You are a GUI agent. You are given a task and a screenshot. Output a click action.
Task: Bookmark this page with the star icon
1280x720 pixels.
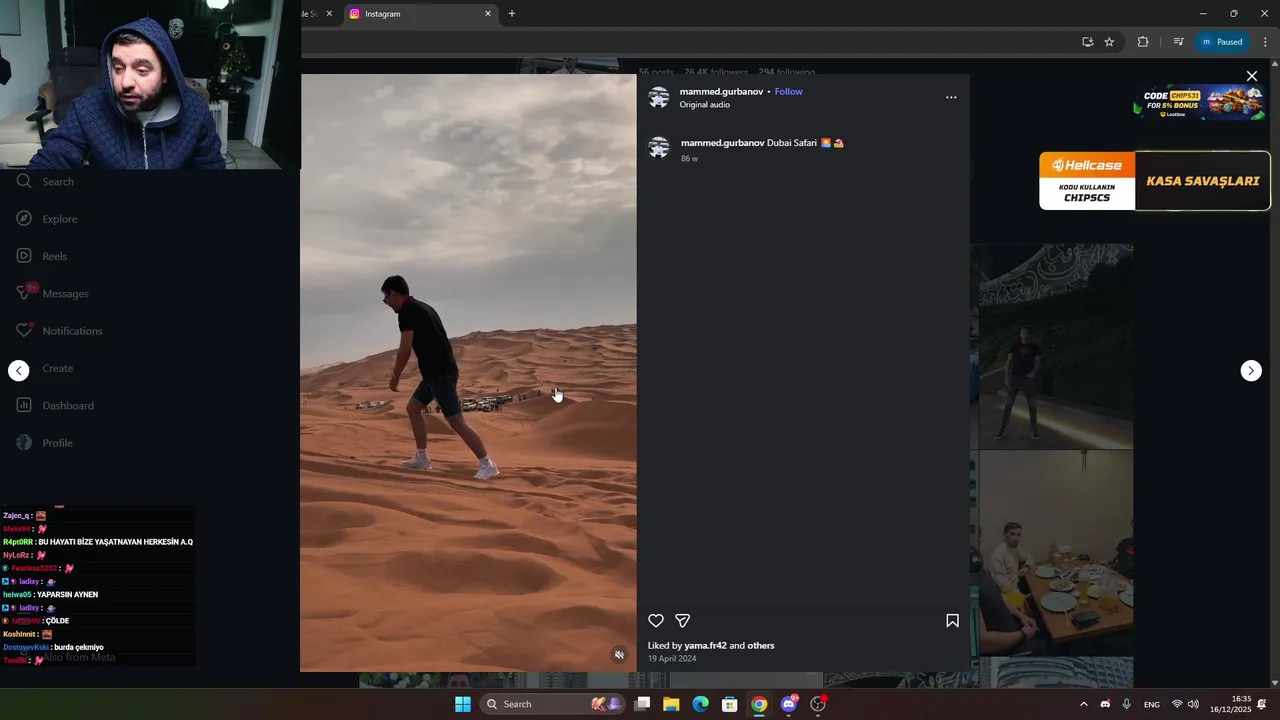point(1109,42)
